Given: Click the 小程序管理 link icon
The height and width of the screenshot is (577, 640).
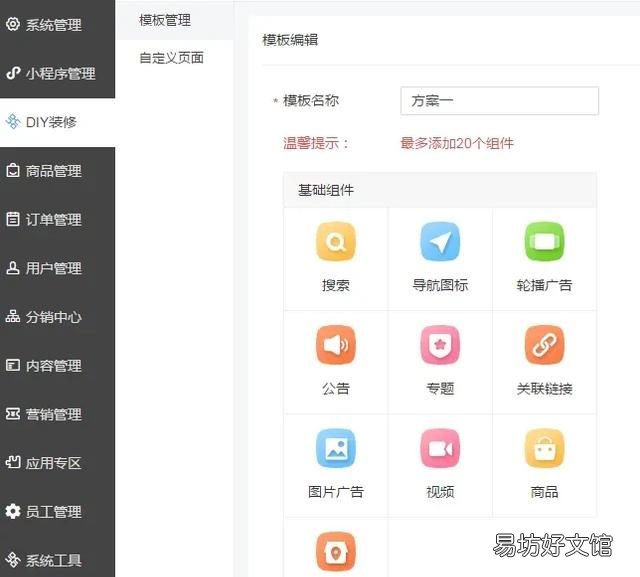Looking at the screenshot, I should tap(13, 73).
